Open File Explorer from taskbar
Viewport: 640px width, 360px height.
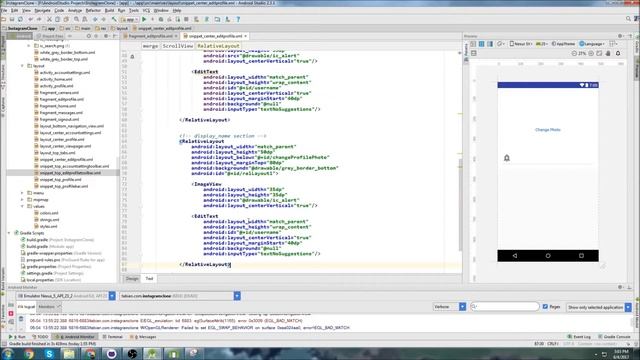[69, 354]
